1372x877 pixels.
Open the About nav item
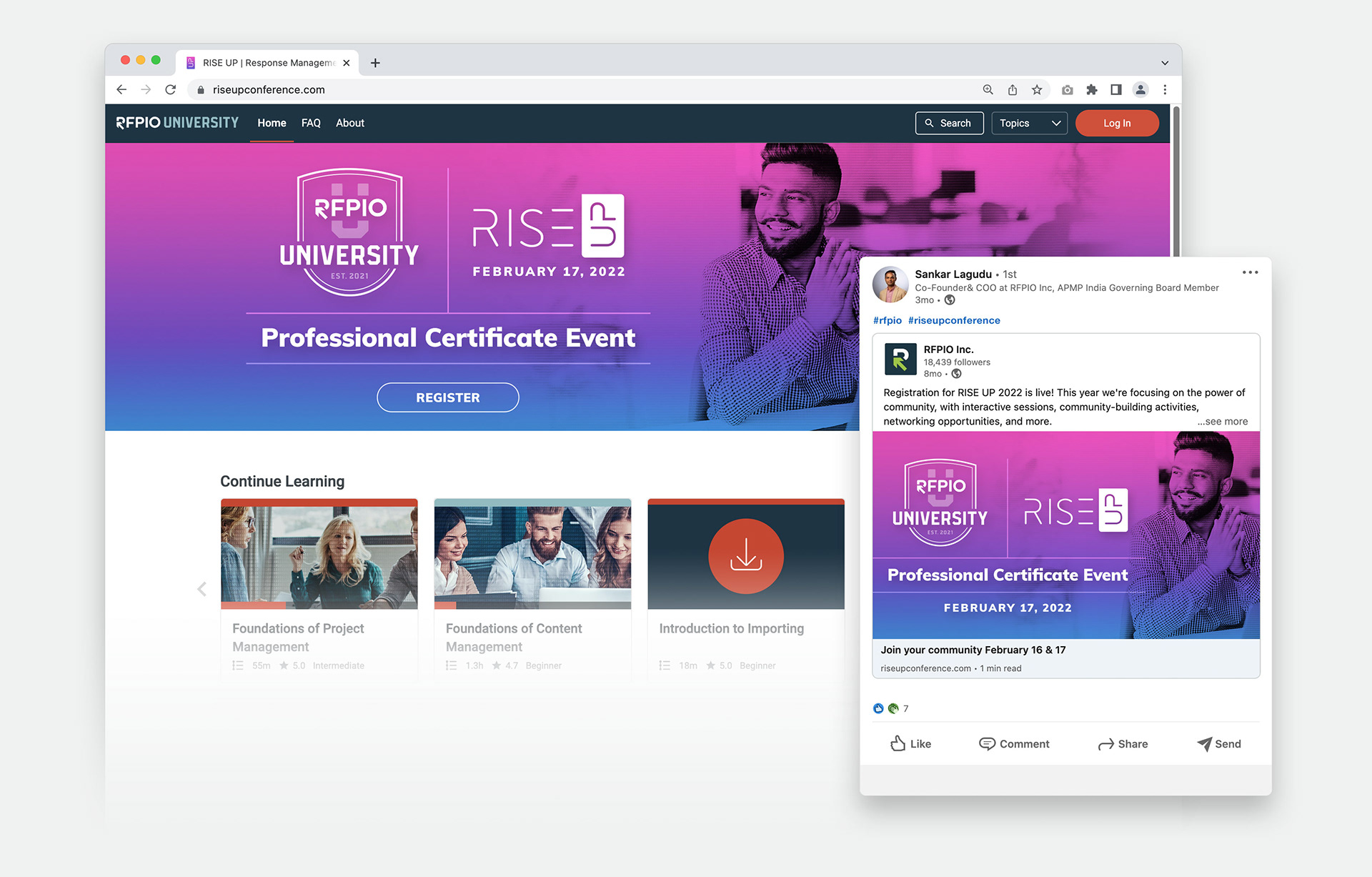(x=350, y=123)
